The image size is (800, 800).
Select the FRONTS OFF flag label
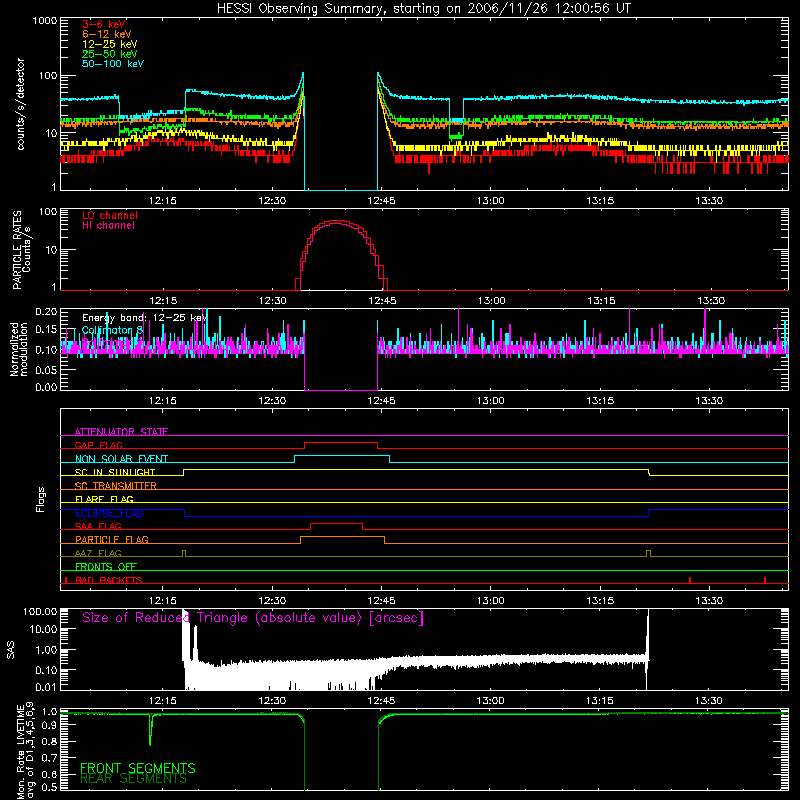point(106,566)
